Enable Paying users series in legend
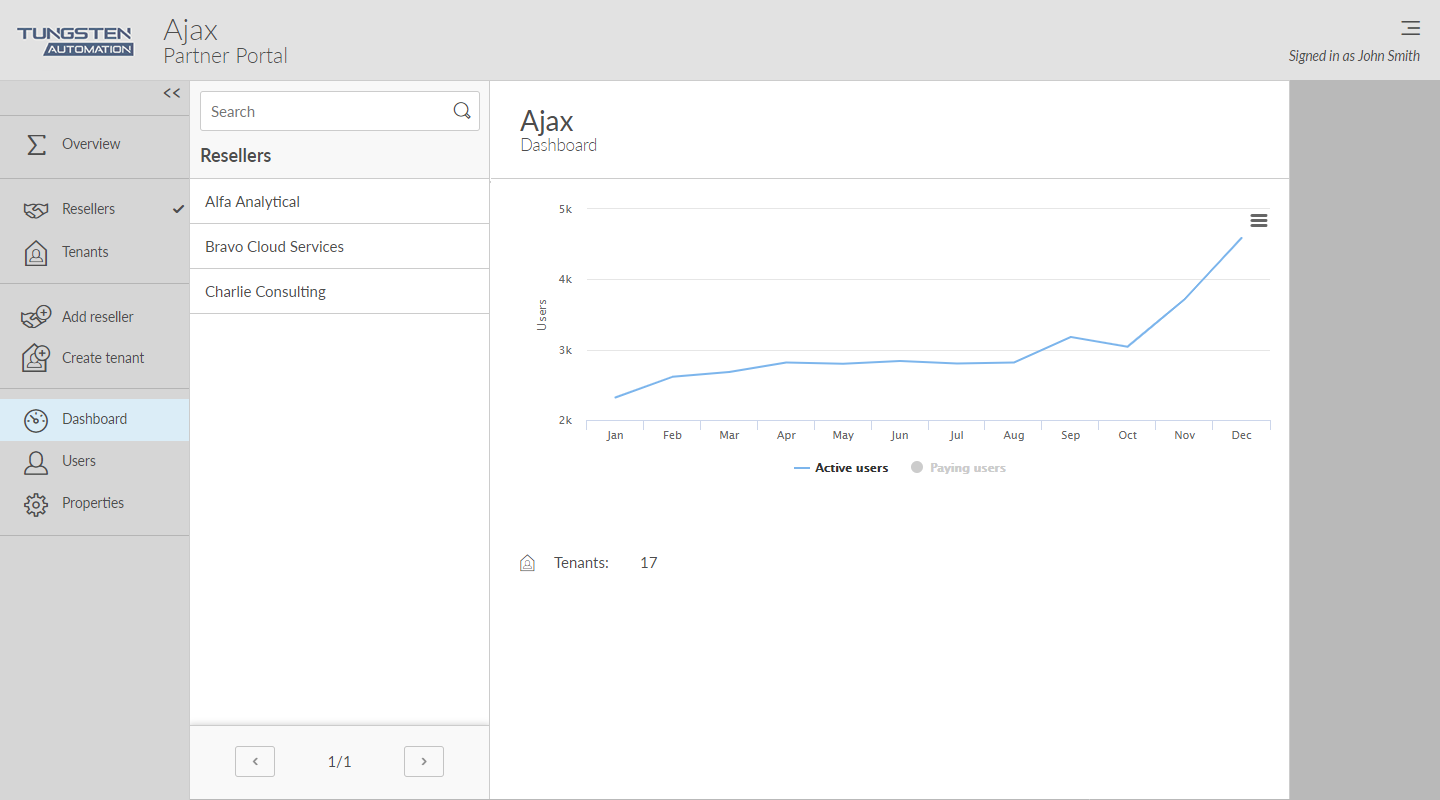This screenshot has height=800, width=1440. click(x=958, y=468)
